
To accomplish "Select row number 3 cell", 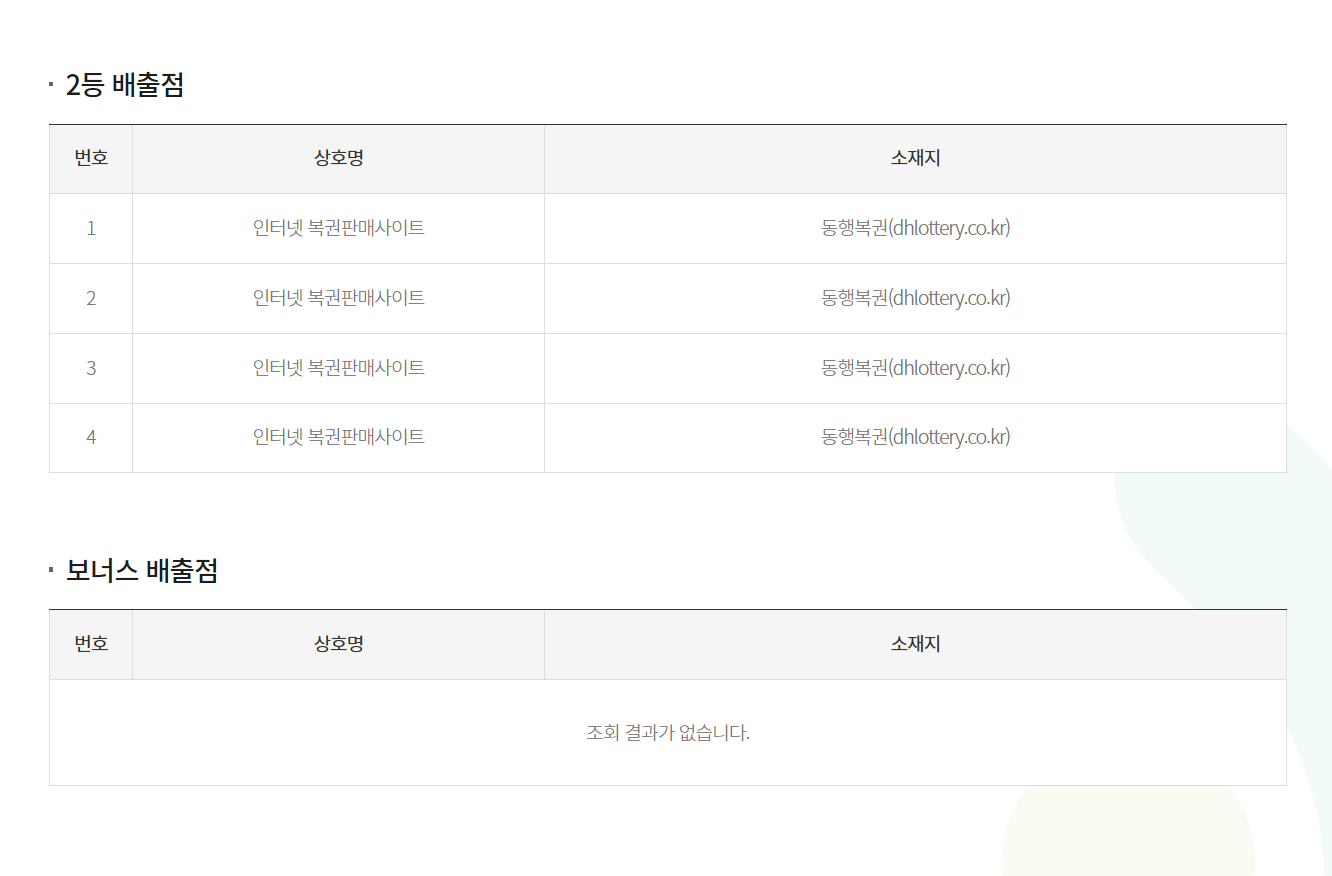I will 91,368.
